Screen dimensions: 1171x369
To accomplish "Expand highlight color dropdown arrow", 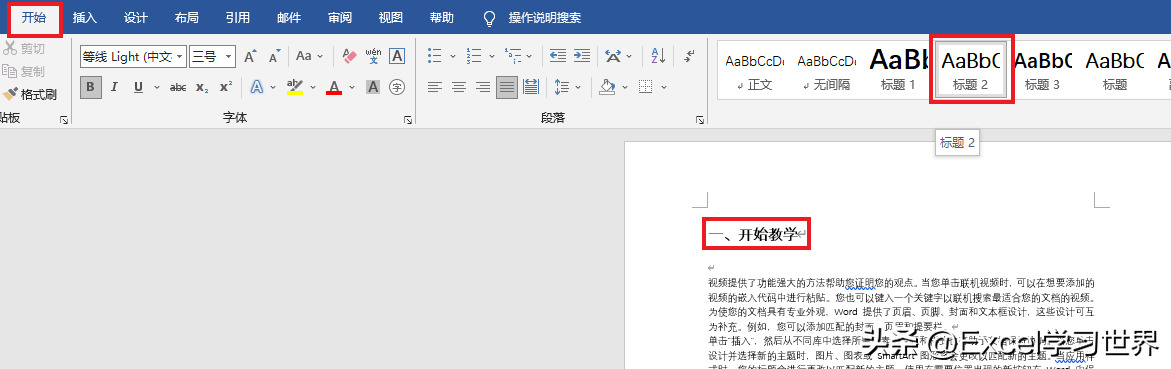I will 313,87.
